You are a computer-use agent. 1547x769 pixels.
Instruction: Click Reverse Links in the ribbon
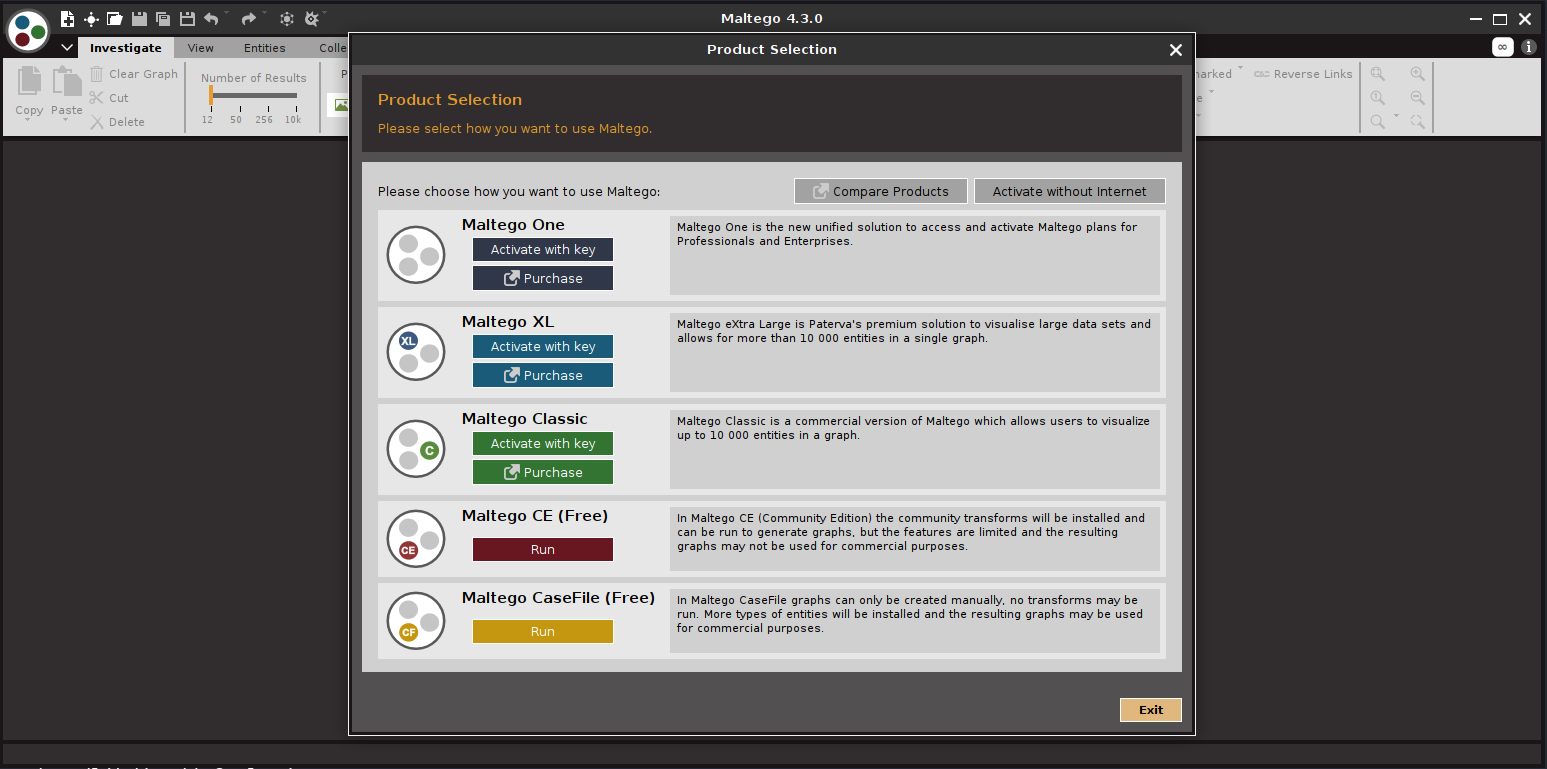coord(1303,74)
